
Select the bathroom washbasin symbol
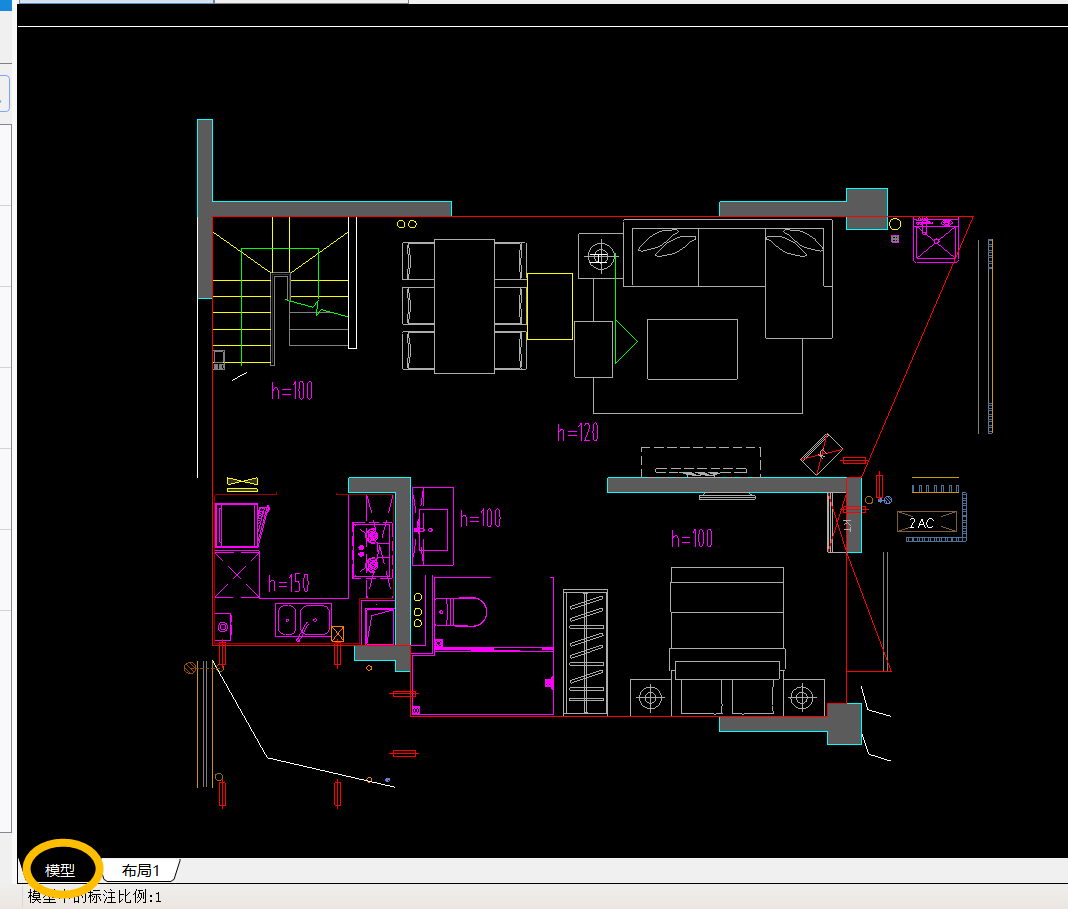pos(433,526)
